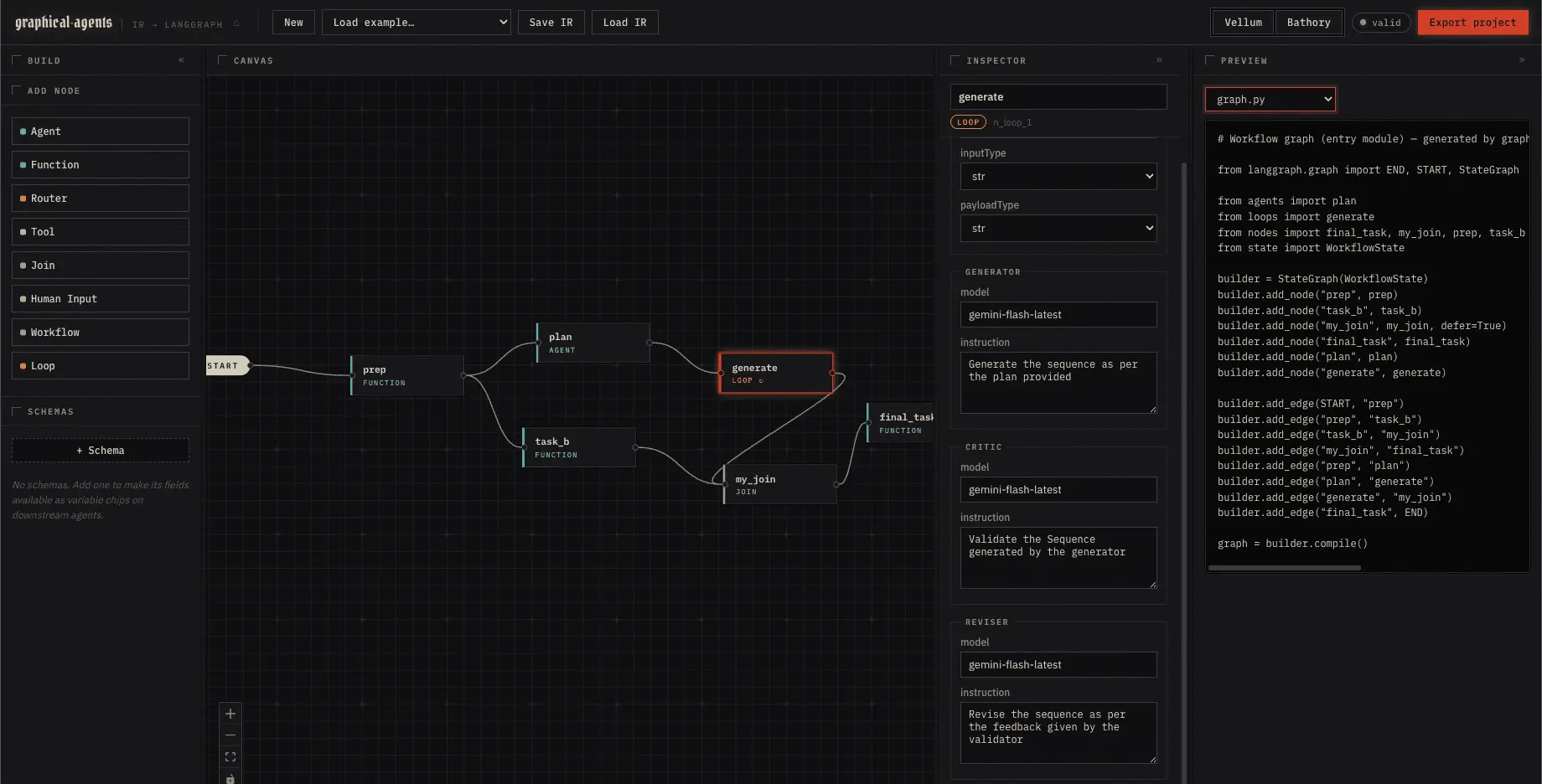Screen dimensions: 1542x784
Task: Collapse the Inspector panel with the double chevron
Action: pyautogui.click(x=1159, y=60)
